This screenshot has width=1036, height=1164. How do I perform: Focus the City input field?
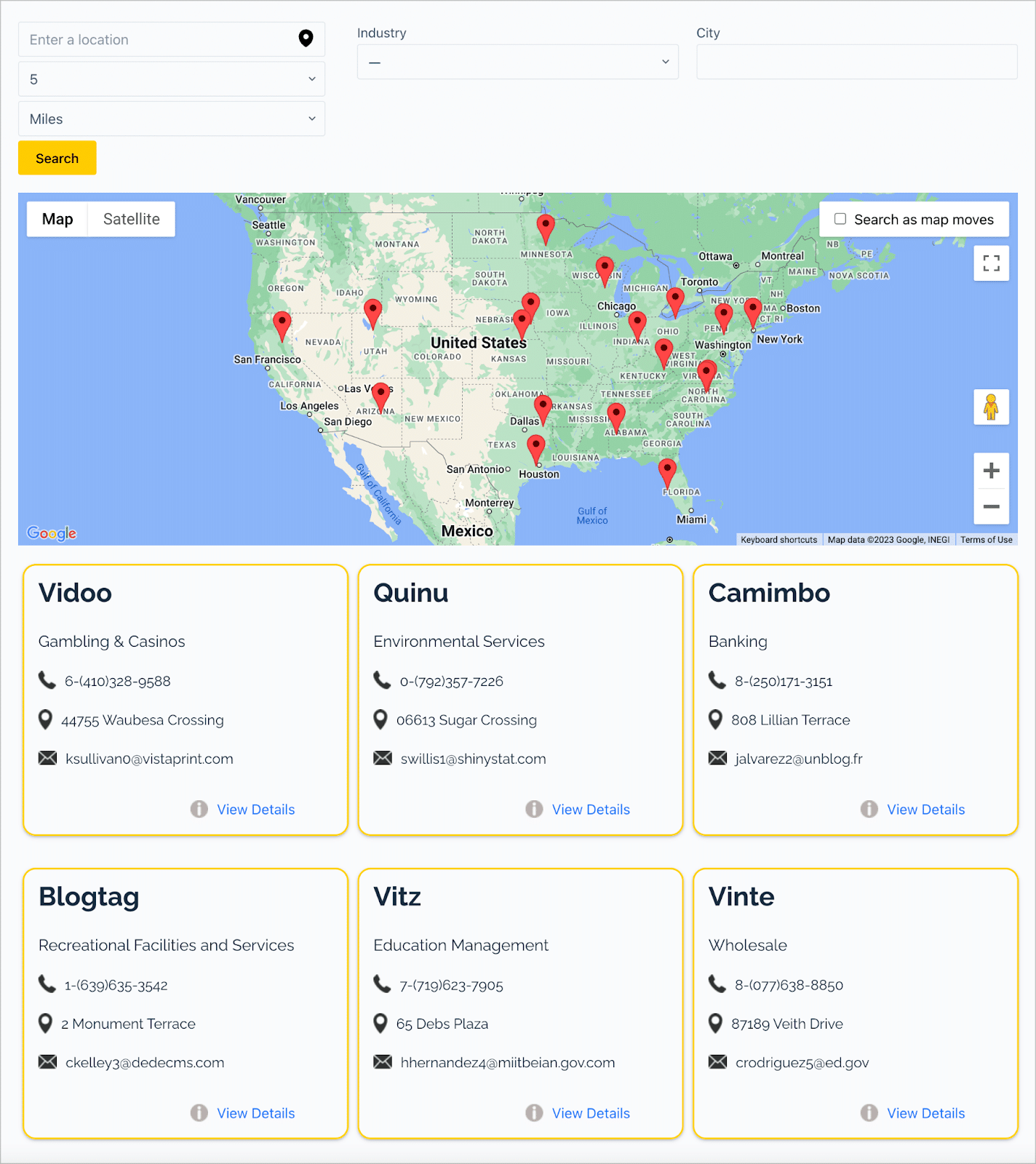point(857,62)
